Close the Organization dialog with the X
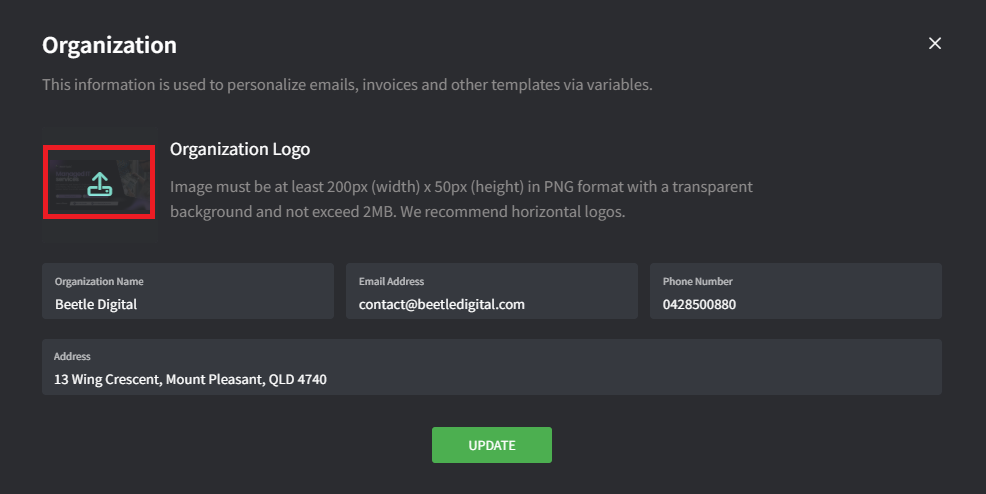The width and height of the screenshot is (986, 494). coord(934,43)
